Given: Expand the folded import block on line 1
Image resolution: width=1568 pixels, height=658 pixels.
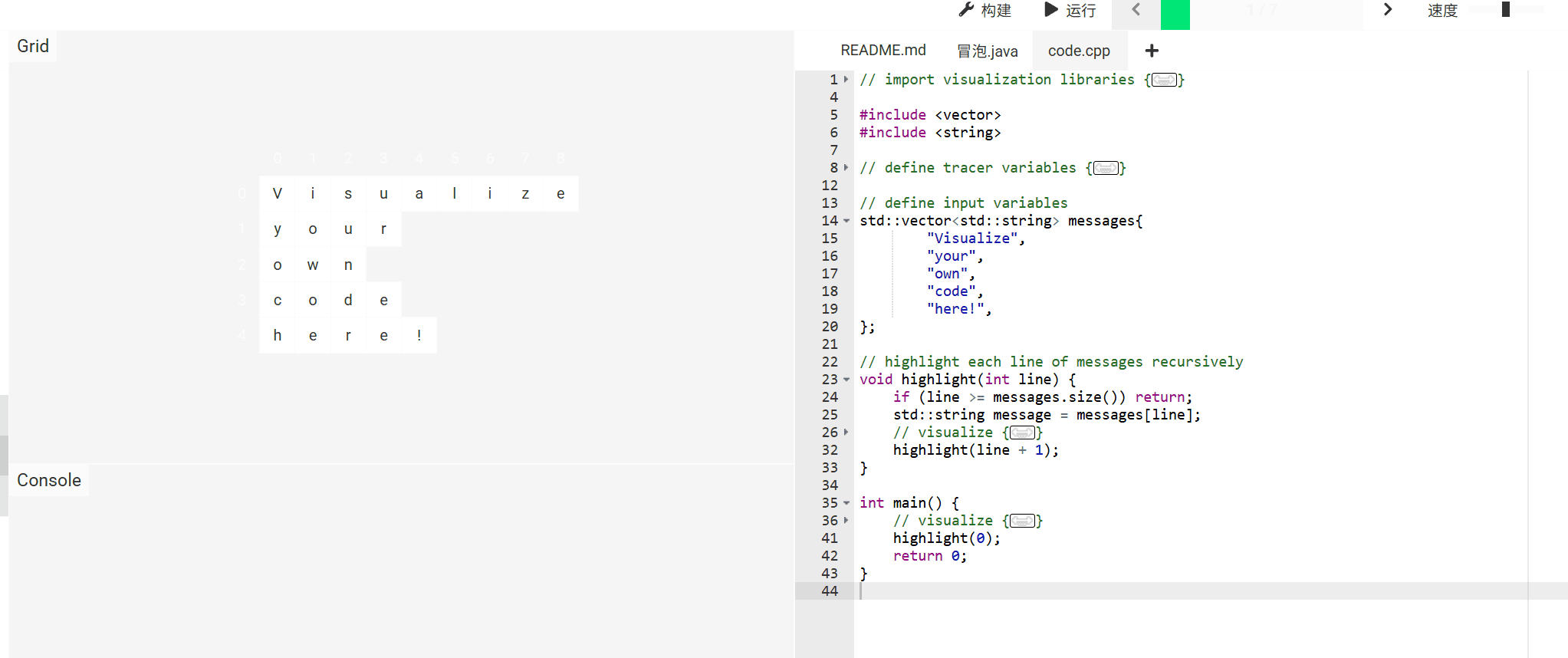Looking at the screenshot, I should click(846, 80).
